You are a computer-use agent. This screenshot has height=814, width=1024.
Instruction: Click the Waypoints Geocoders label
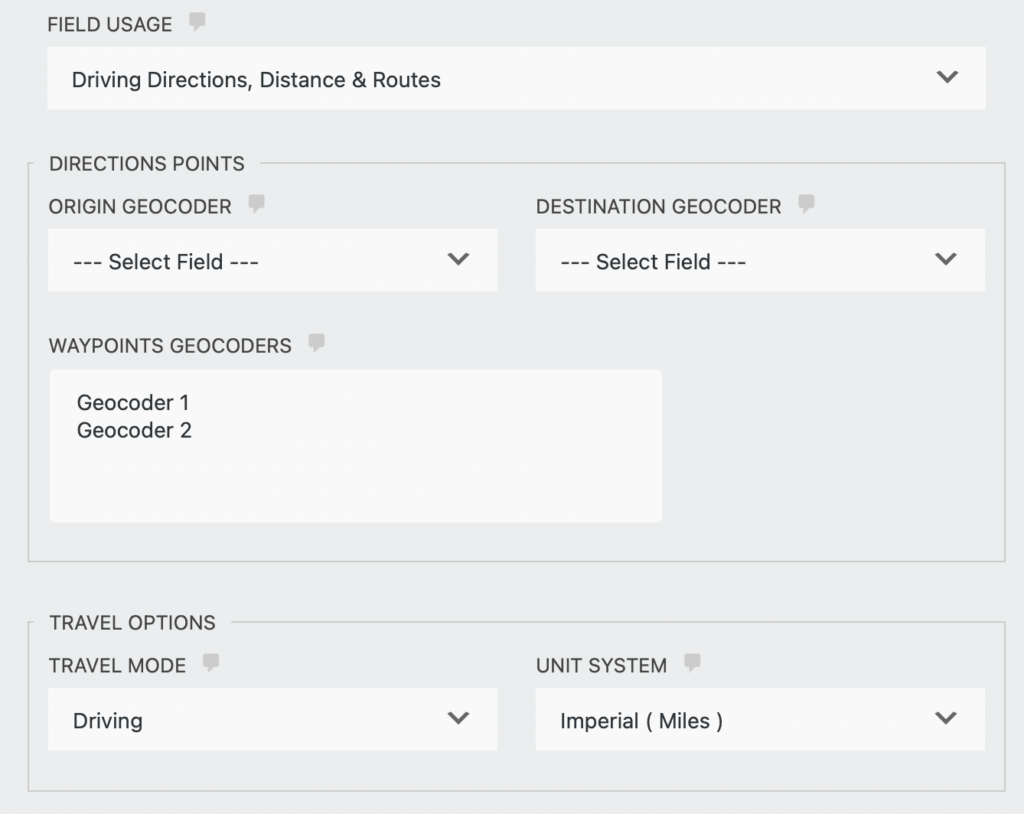tap(170, 346)
